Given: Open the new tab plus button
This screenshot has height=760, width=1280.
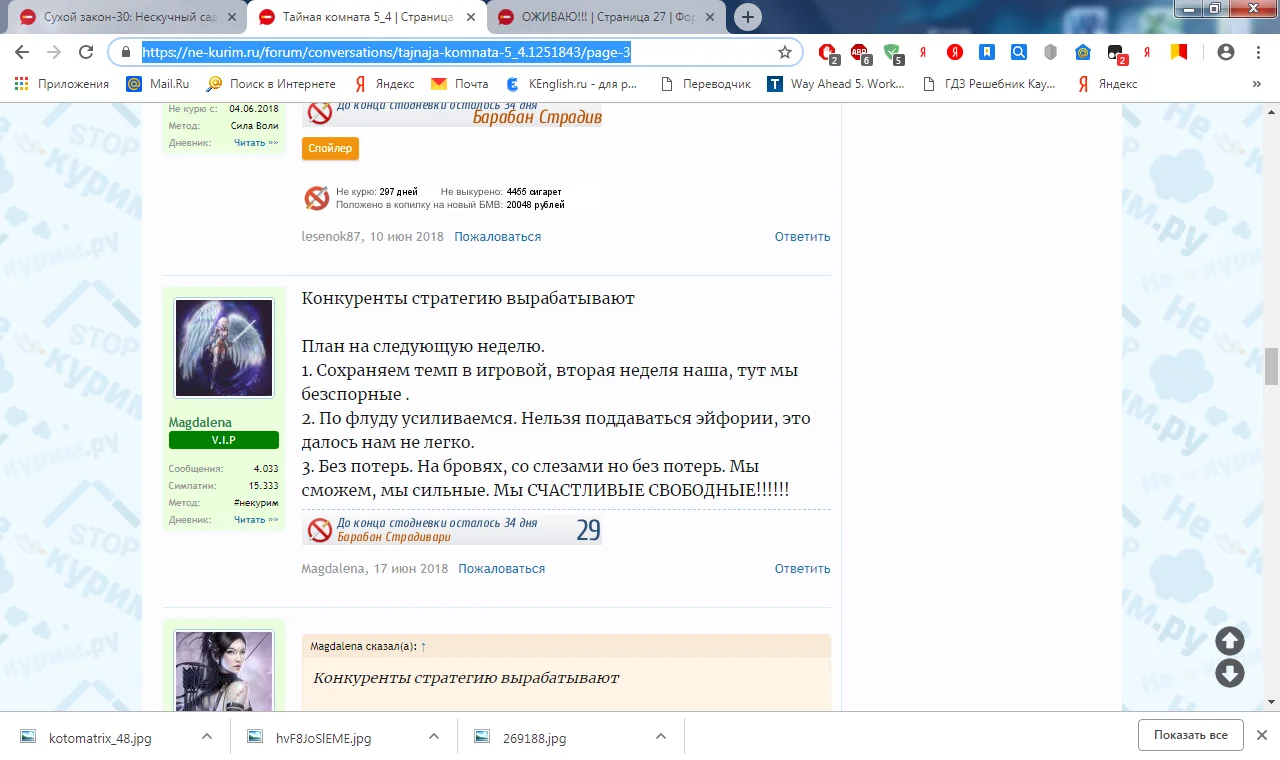Looking at the screenshot, I should coord(748,17).
